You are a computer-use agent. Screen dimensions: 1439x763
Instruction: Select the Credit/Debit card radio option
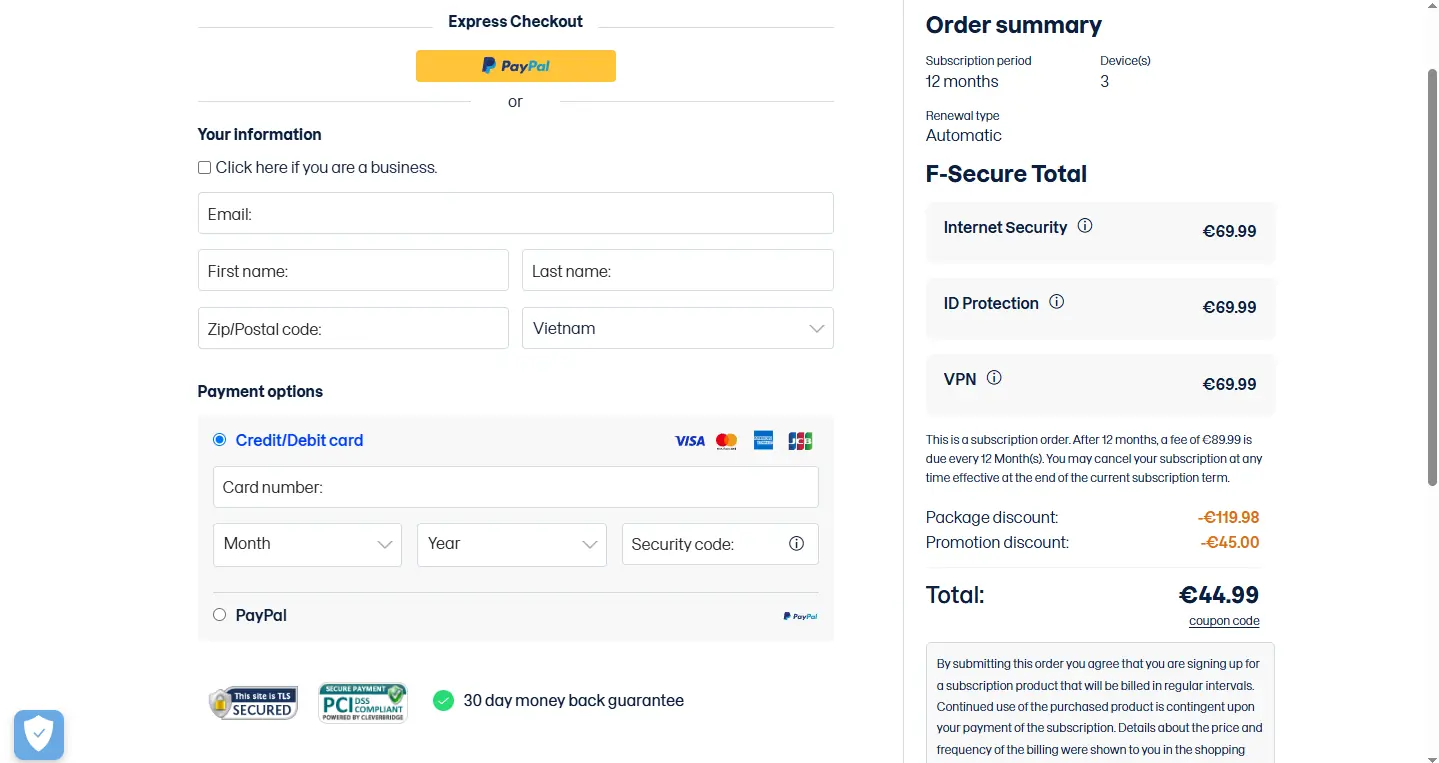[x=220, y=439]
